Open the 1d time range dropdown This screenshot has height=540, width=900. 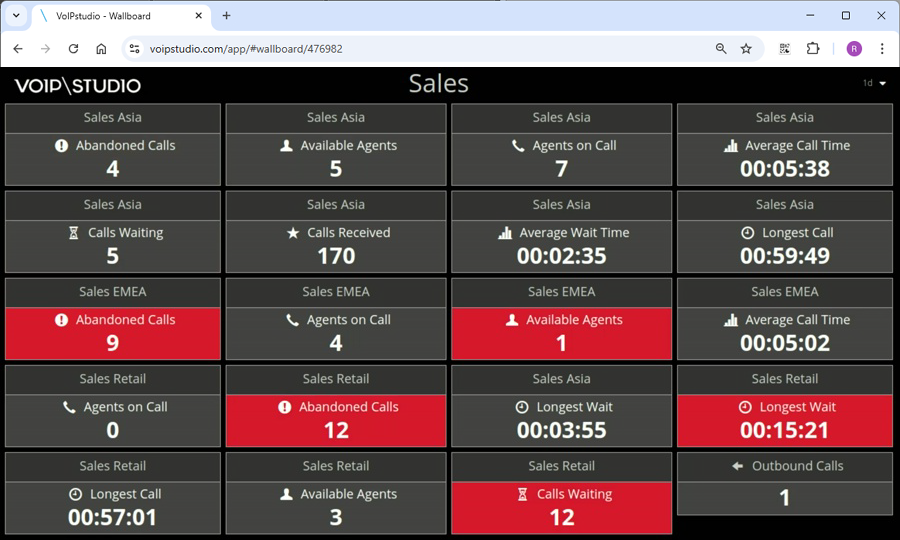tap(874, 84)
